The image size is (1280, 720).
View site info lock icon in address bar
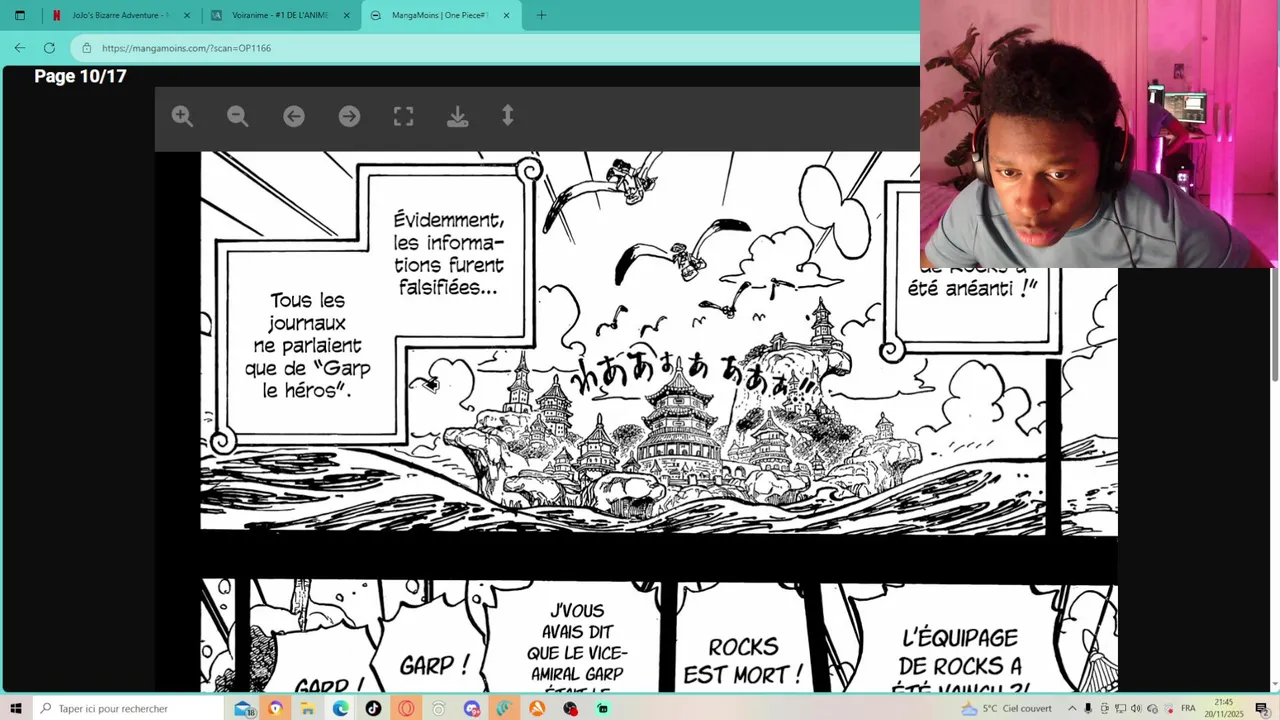coord(87,48)
